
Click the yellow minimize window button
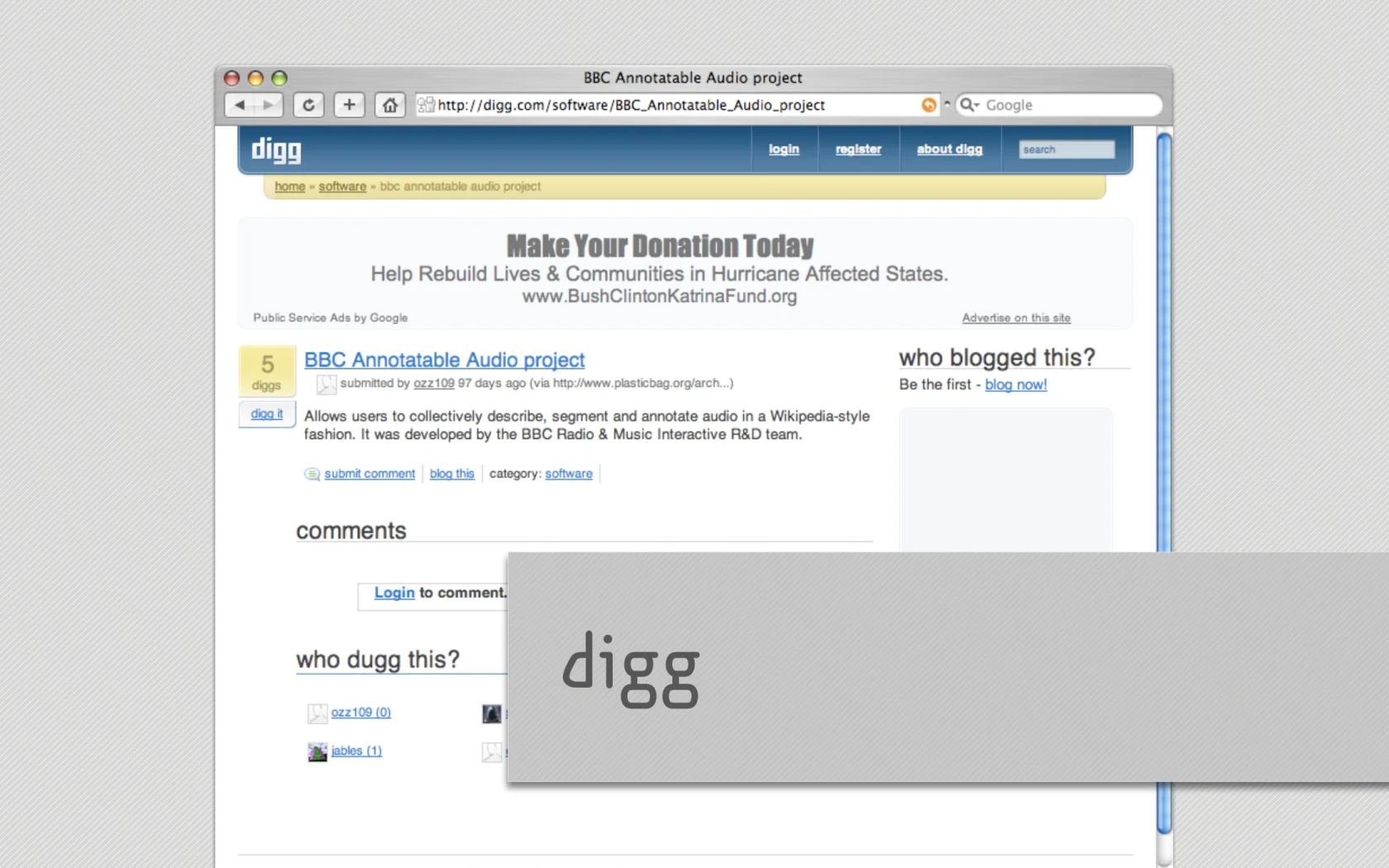(255, 79)
